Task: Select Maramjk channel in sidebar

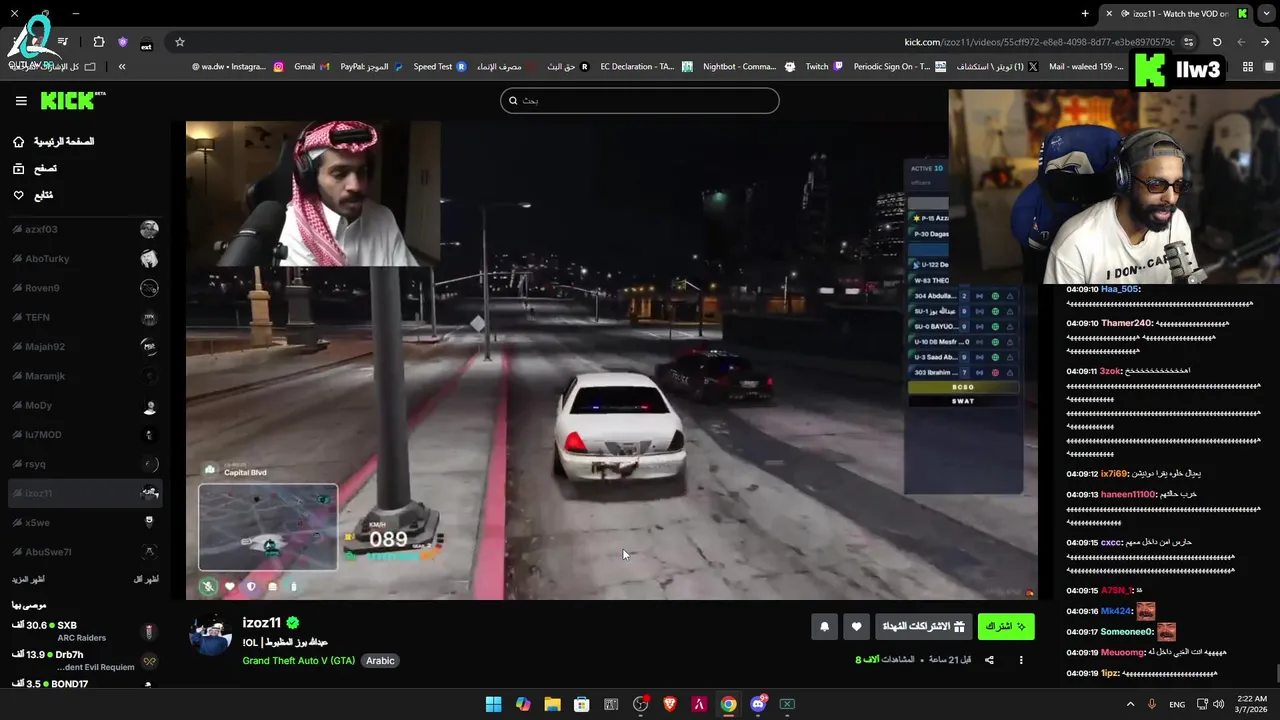Action: [85, 376]
